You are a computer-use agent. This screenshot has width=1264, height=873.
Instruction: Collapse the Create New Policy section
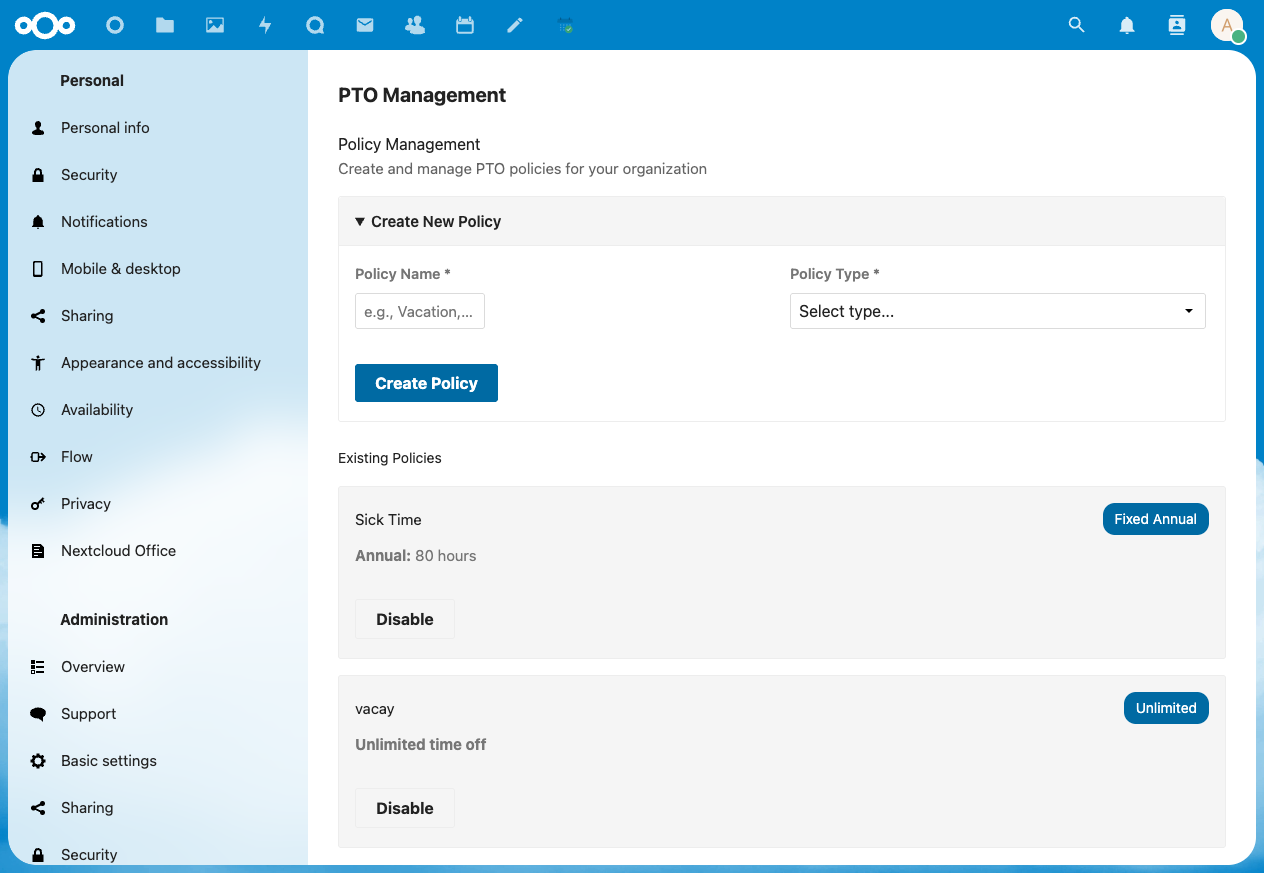click(x=428, y=221)
